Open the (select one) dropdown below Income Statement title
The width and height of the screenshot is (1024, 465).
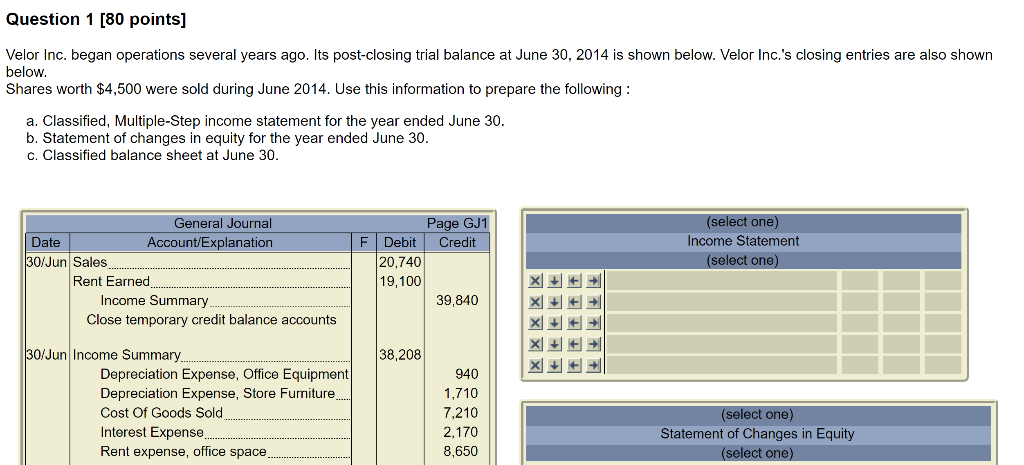coord(743,261)
